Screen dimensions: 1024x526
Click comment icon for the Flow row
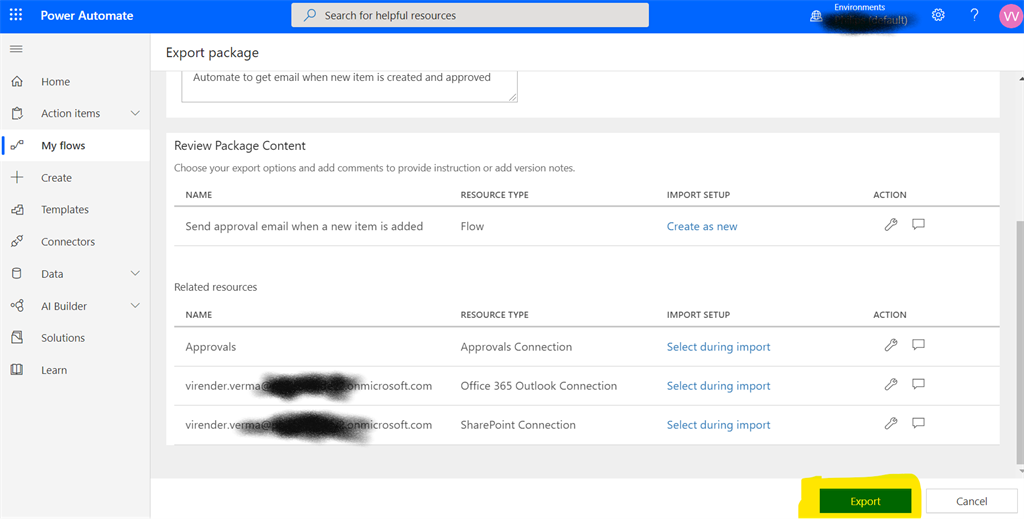[x=918, y=224]
